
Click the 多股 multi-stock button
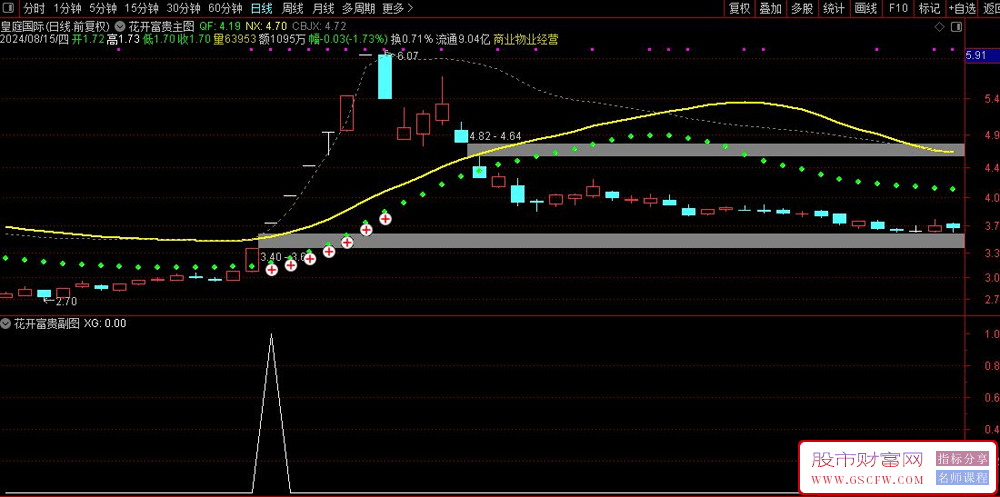click(802, 8)
